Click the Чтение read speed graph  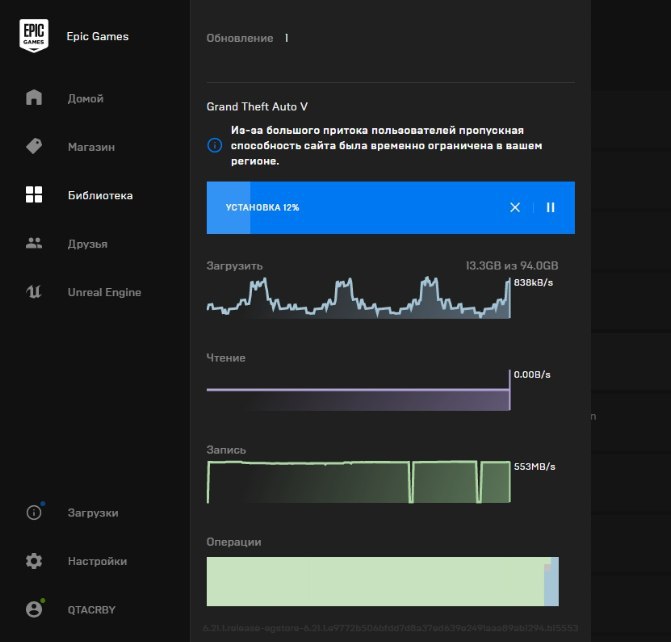click(359, 390)
